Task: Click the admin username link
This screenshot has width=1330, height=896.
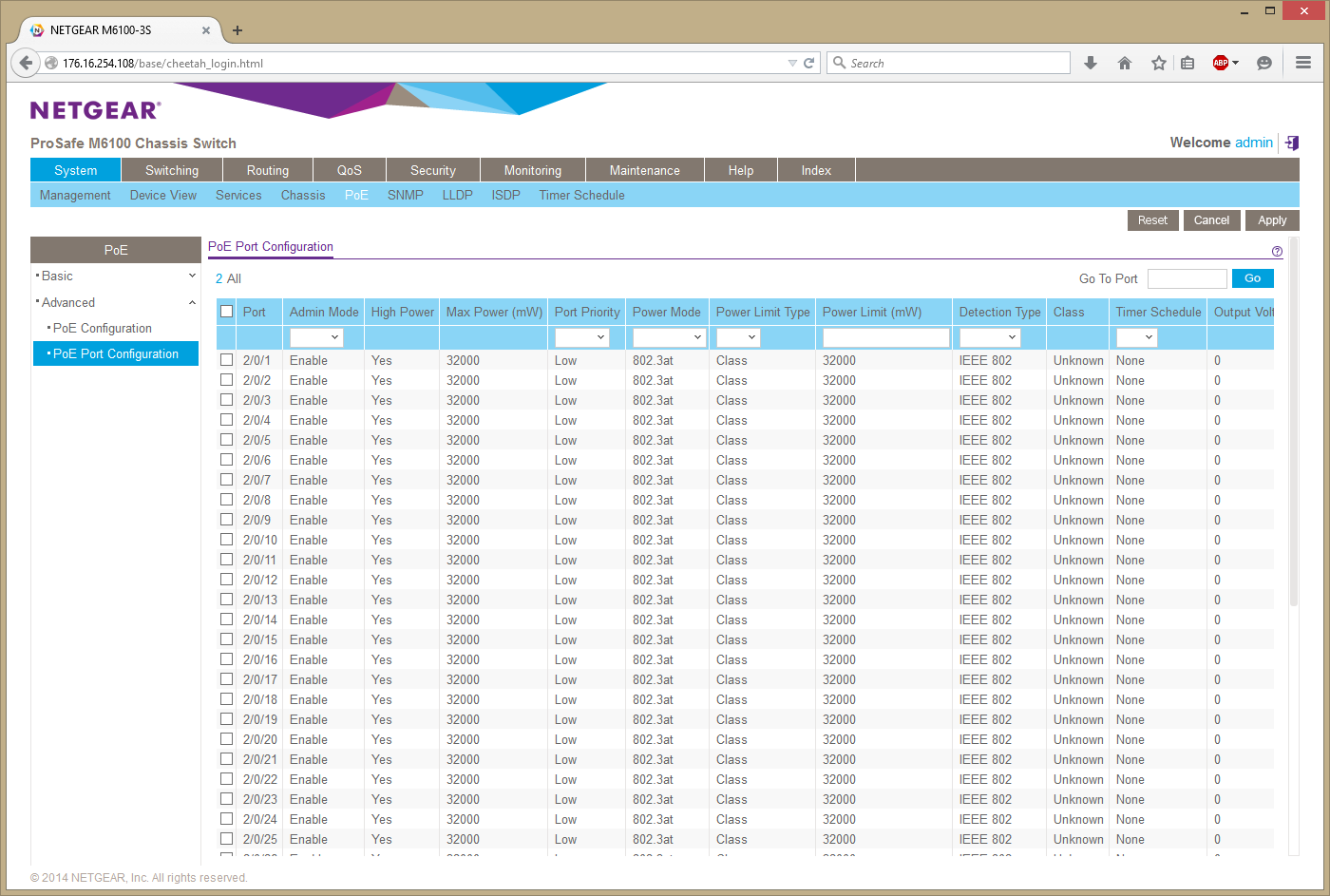Action: 1254,143
